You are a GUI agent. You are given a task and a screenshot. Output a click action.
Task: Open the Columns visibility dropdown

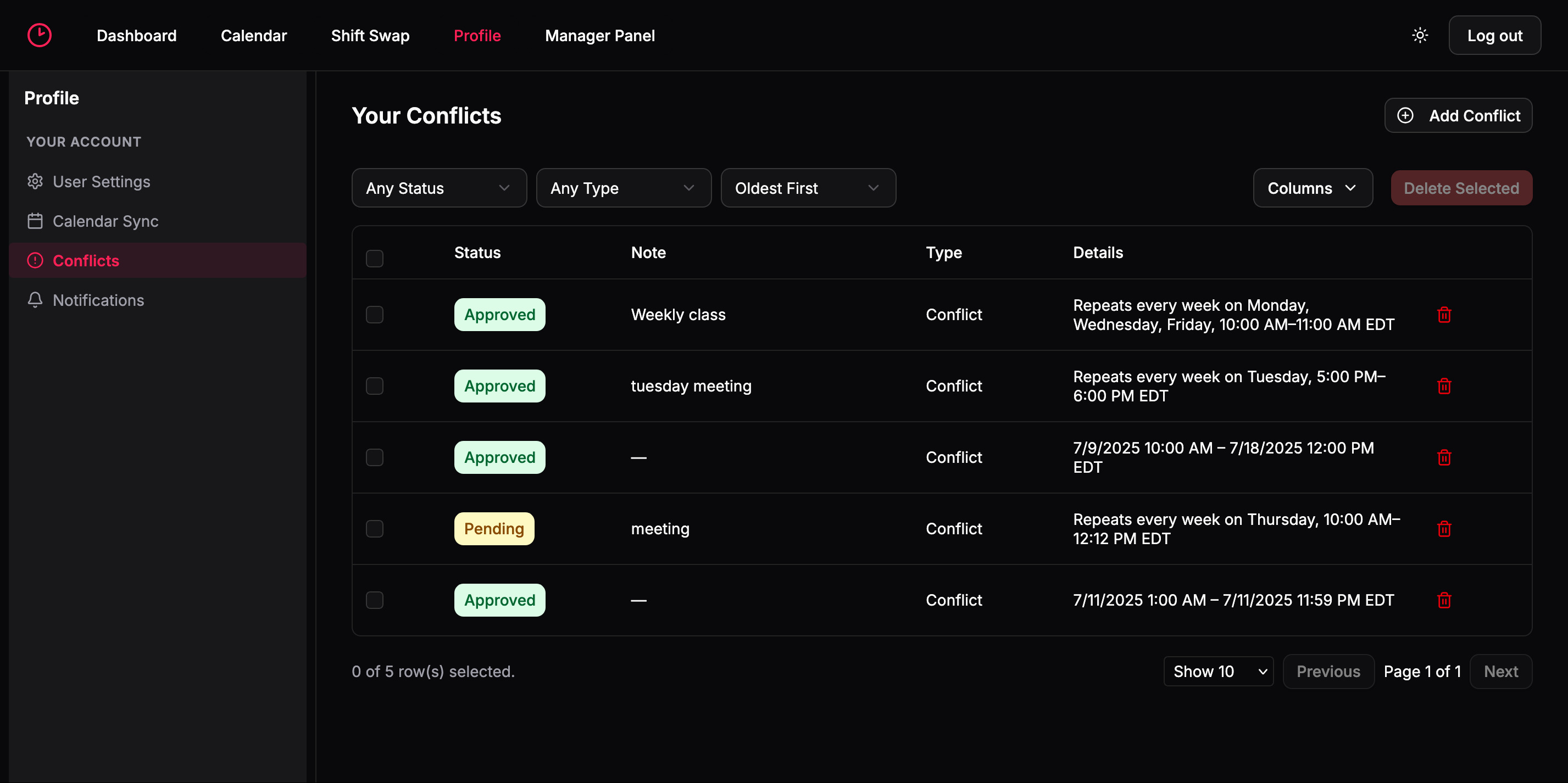point(1313,188)
